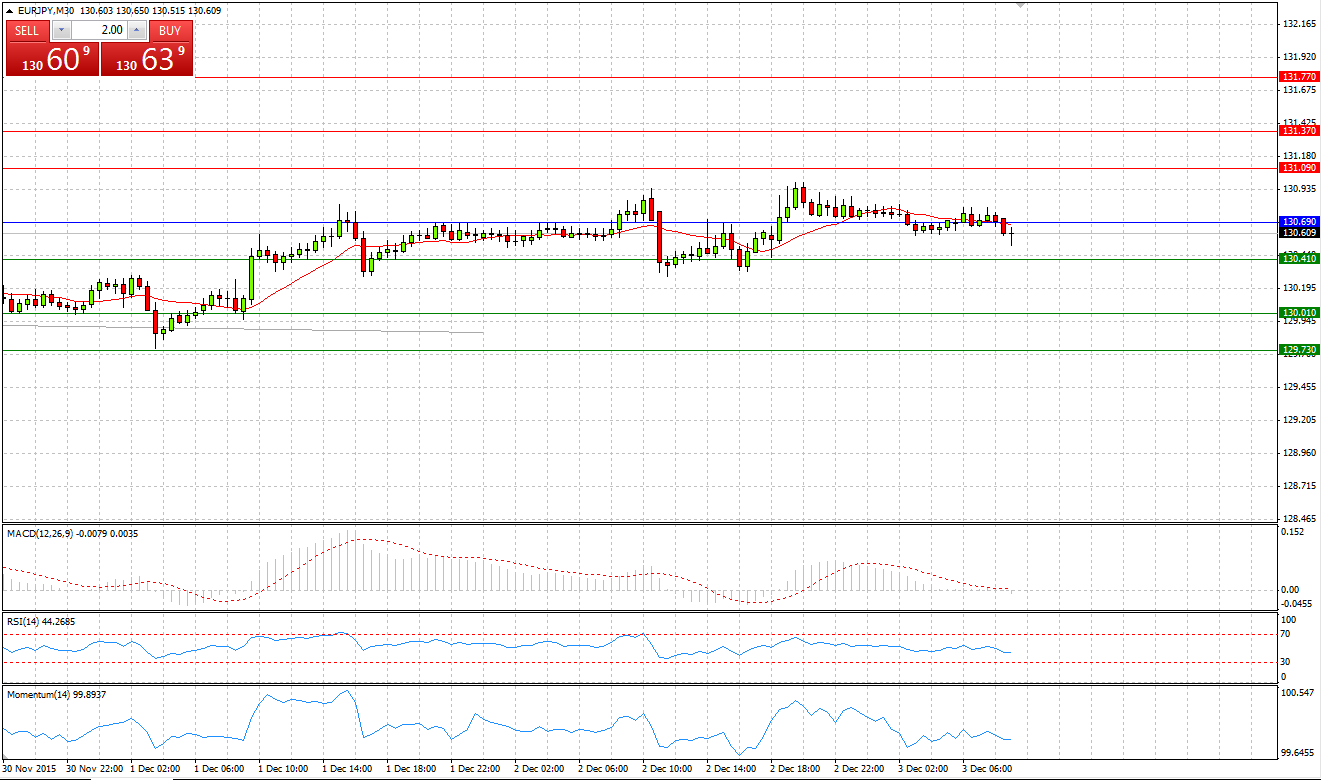
Task: Increase trade volume with the up arrow
Action: point(137,30)
